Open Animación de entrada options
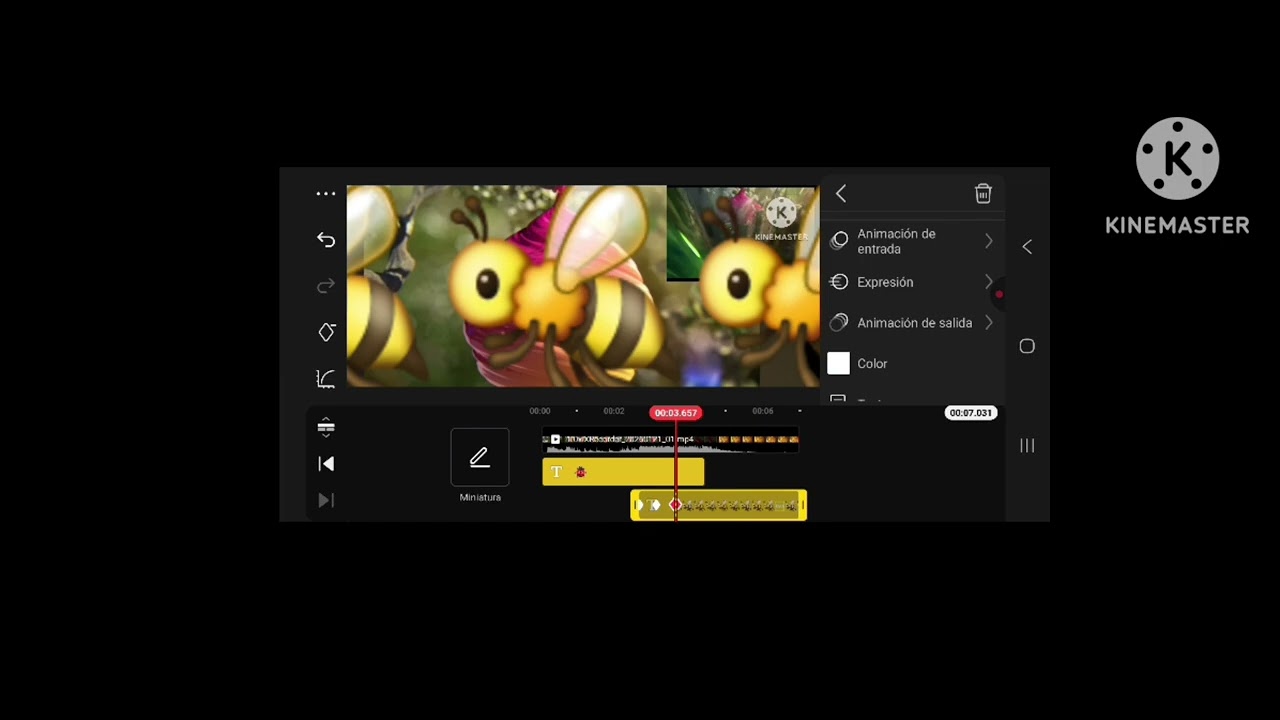 [x=912, y=241]
